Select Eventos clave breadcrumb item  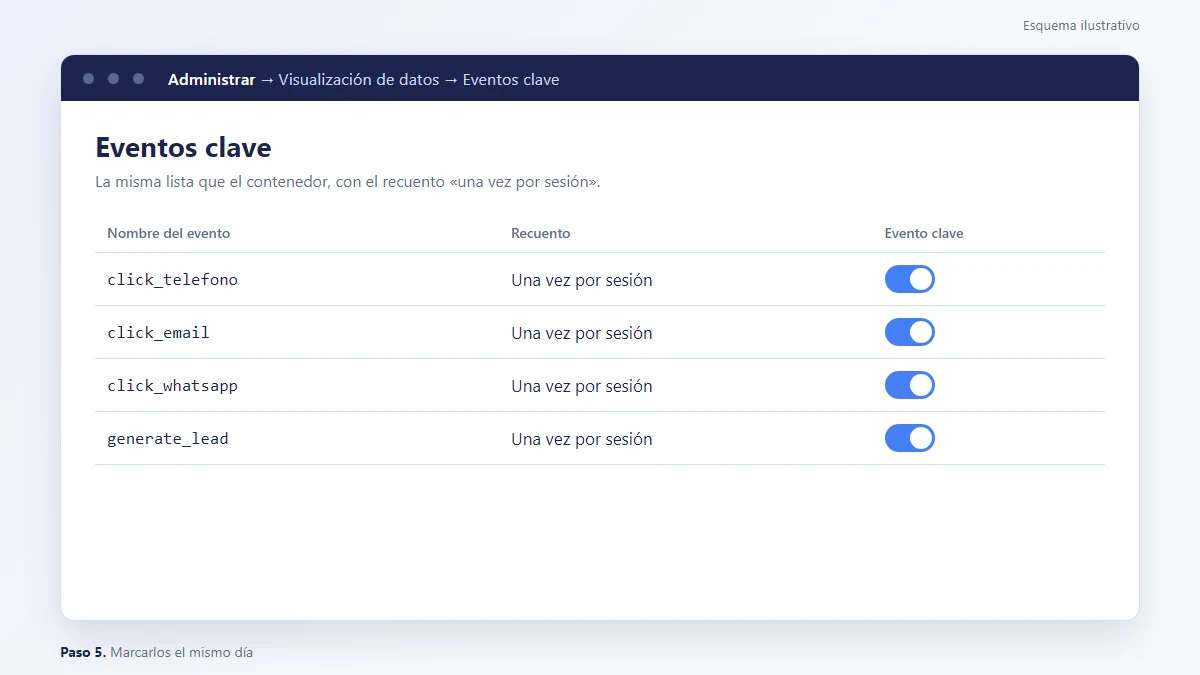511,79
